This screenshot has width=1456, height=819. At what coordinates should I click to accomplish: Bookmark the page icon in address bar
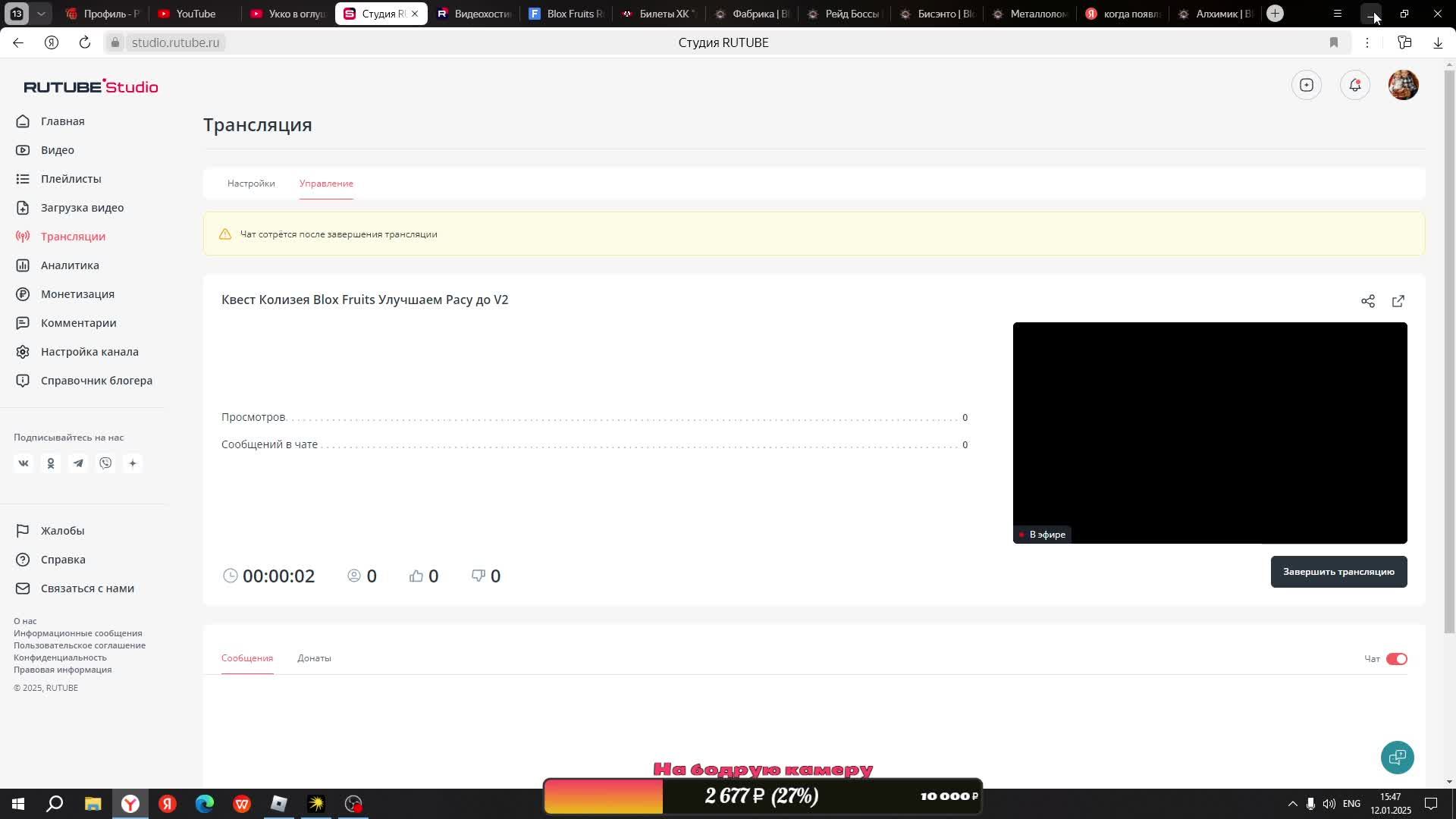[x=1334, y=42]
